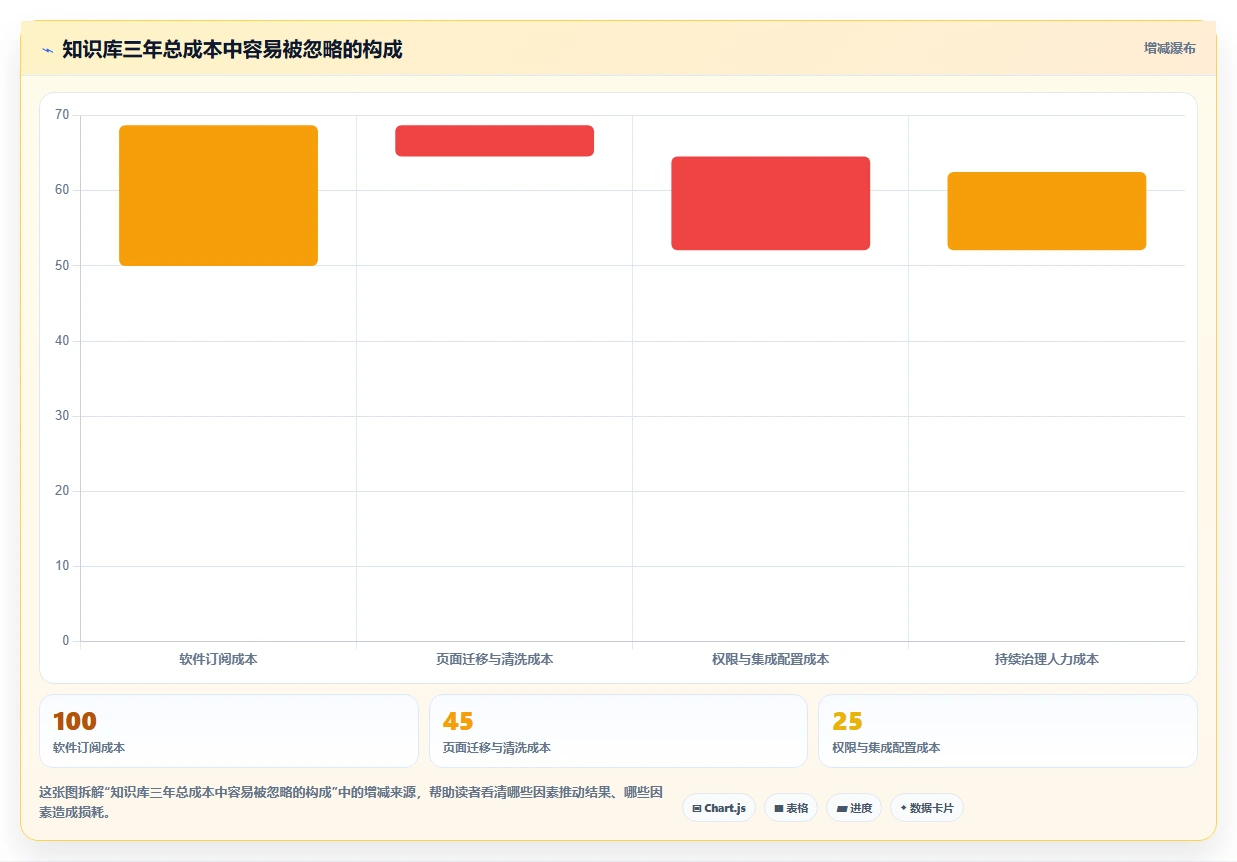Click the red 页面迁移与清洗成本 bar

[x=494, y=141]
